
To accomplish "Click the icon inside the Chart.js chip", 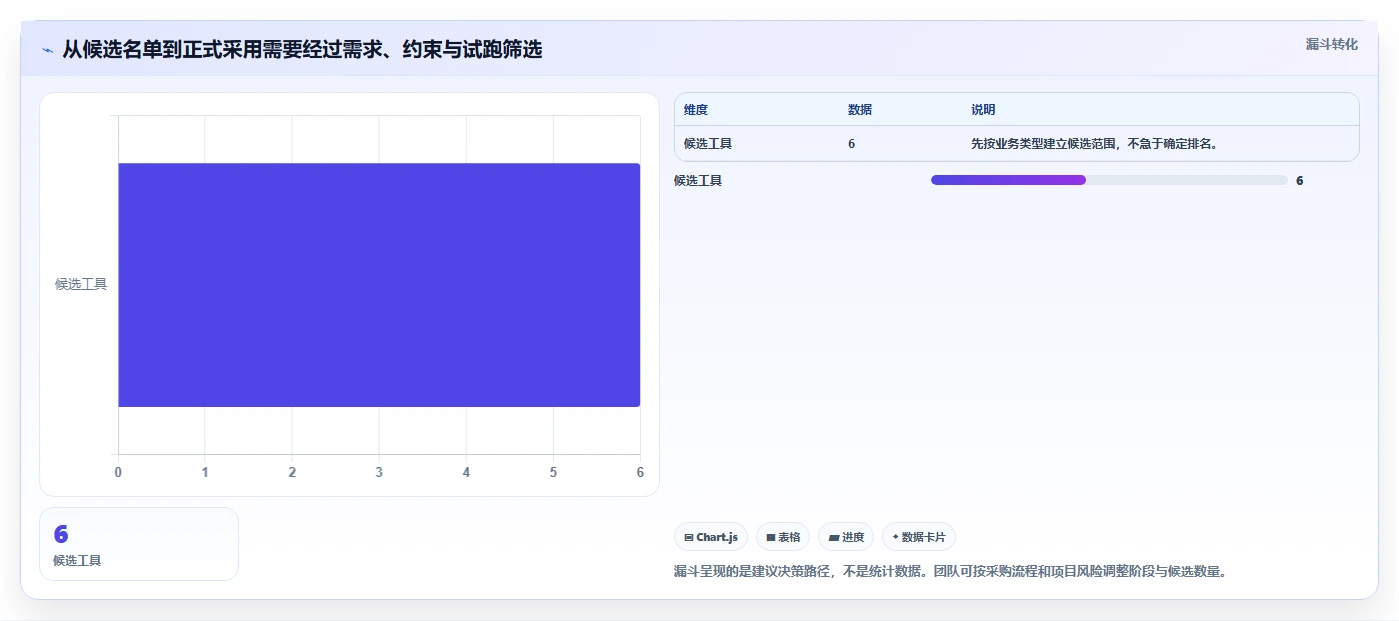I will point(689,538).
